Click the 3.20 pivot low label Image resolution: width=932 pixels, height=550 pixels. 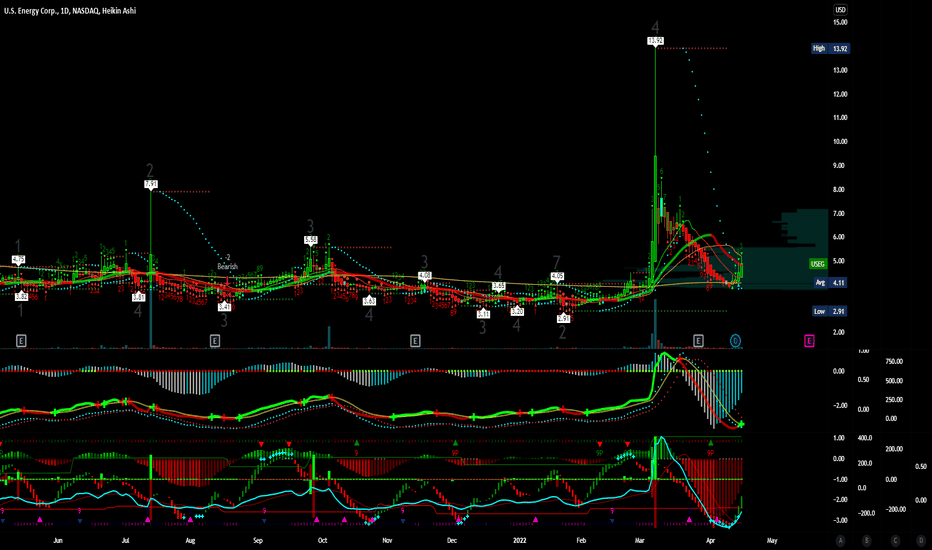[517, 312]
